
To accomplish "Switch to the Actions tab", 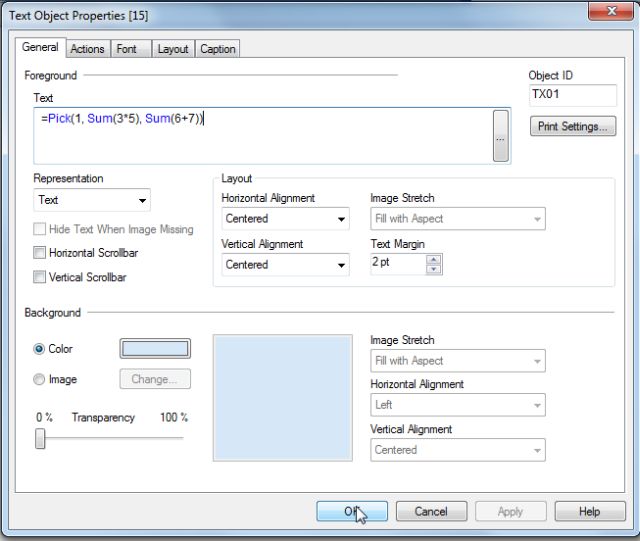I will pyautogui.click(x=87, y=49).
